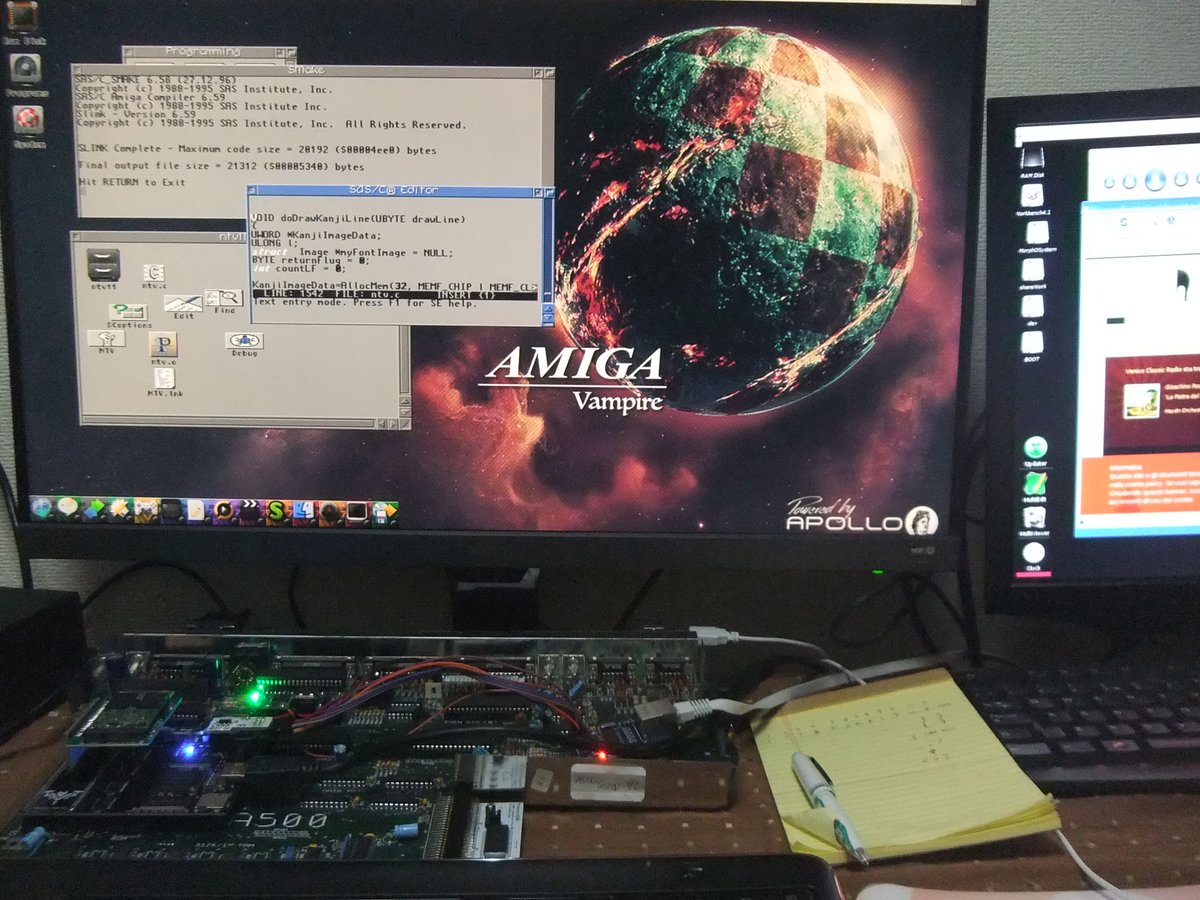Screen dimensions: 1200x900
Task: Click down arrow in ntv11 window scrollbar
Action: click(x=404, y=412)
